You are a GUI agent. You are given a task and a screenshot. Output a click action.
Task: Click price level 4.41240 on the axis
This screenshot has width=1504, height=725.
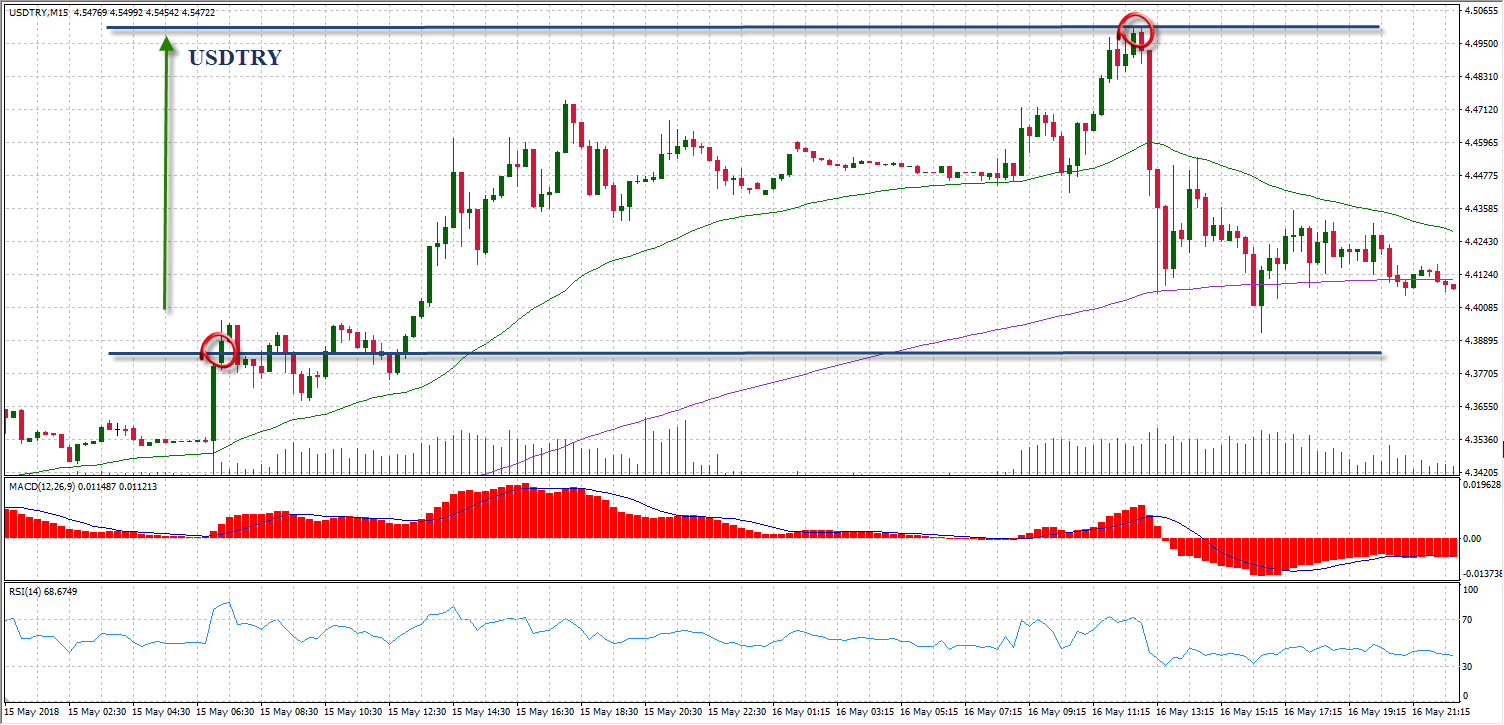pyautogui.click(x=1483, y=275)
